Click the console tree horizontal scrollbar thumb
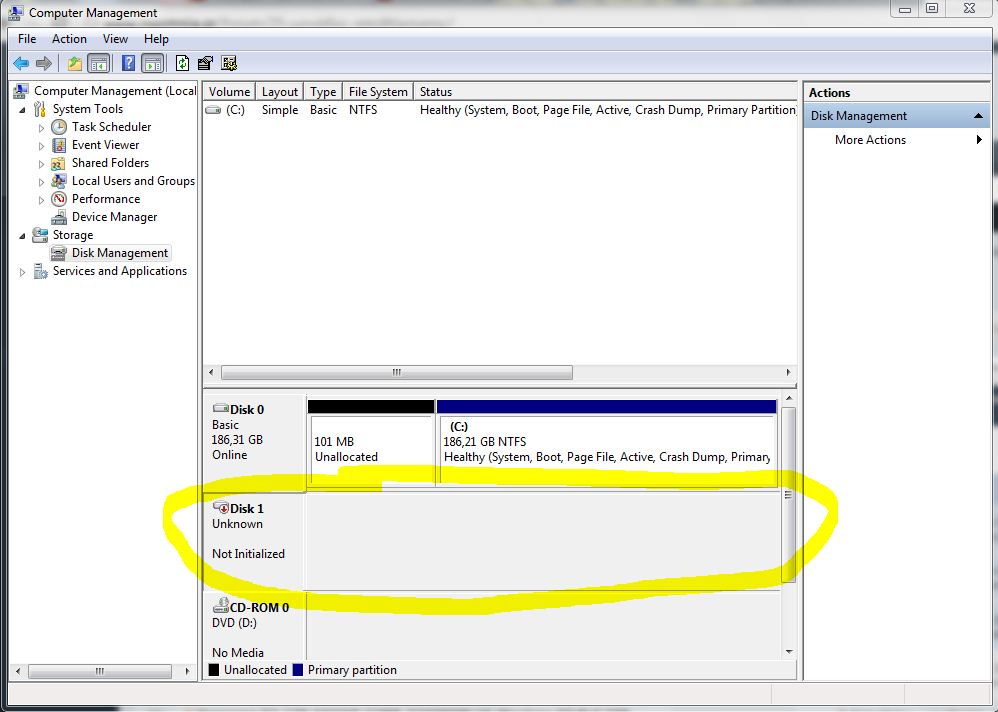The width and height of the screenshot is (998, 712). pos(100,671)
